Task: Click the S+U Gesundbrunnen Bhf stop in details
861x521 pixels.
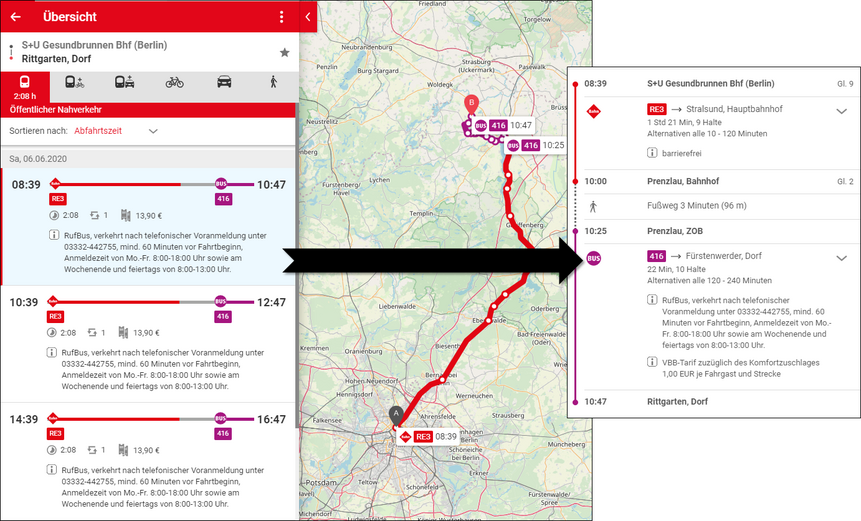Action: click(x=711, y=83)
